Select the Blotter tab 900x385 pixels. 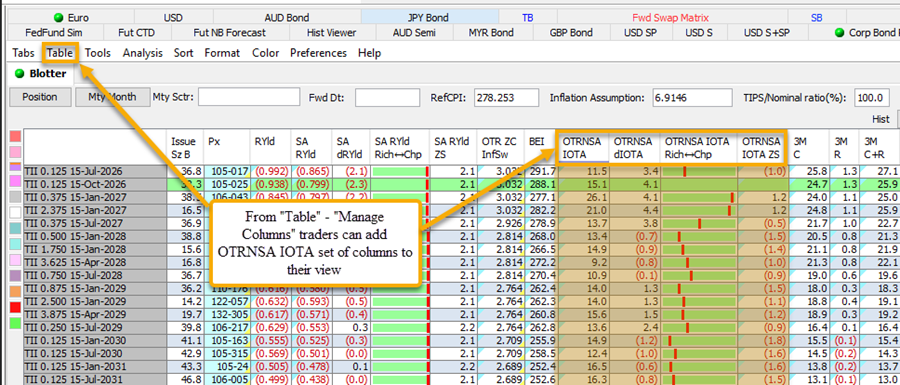point(41,73)
